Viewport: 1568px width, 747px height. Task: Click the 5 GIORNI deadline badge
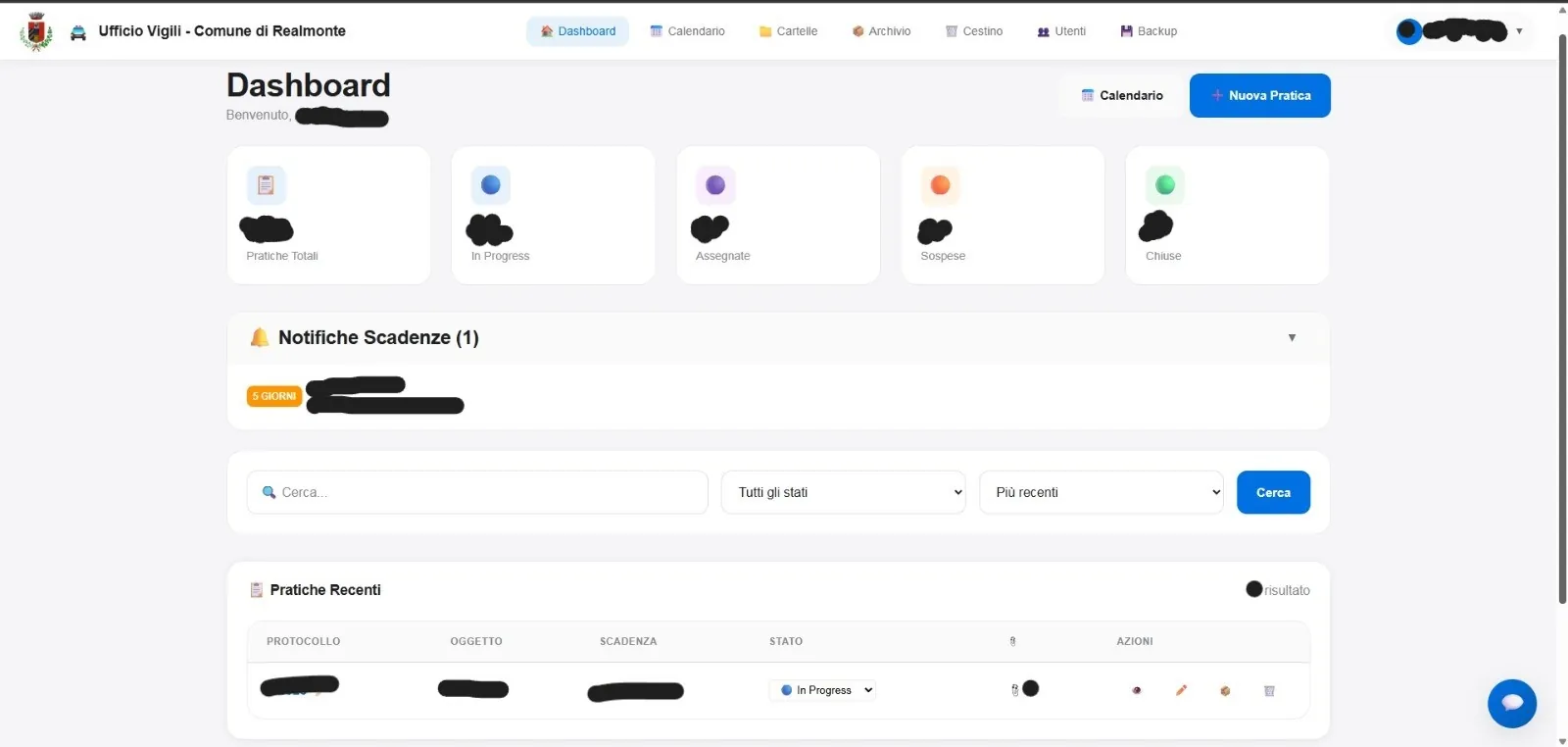pyautogui.click(x=274, y=396)
